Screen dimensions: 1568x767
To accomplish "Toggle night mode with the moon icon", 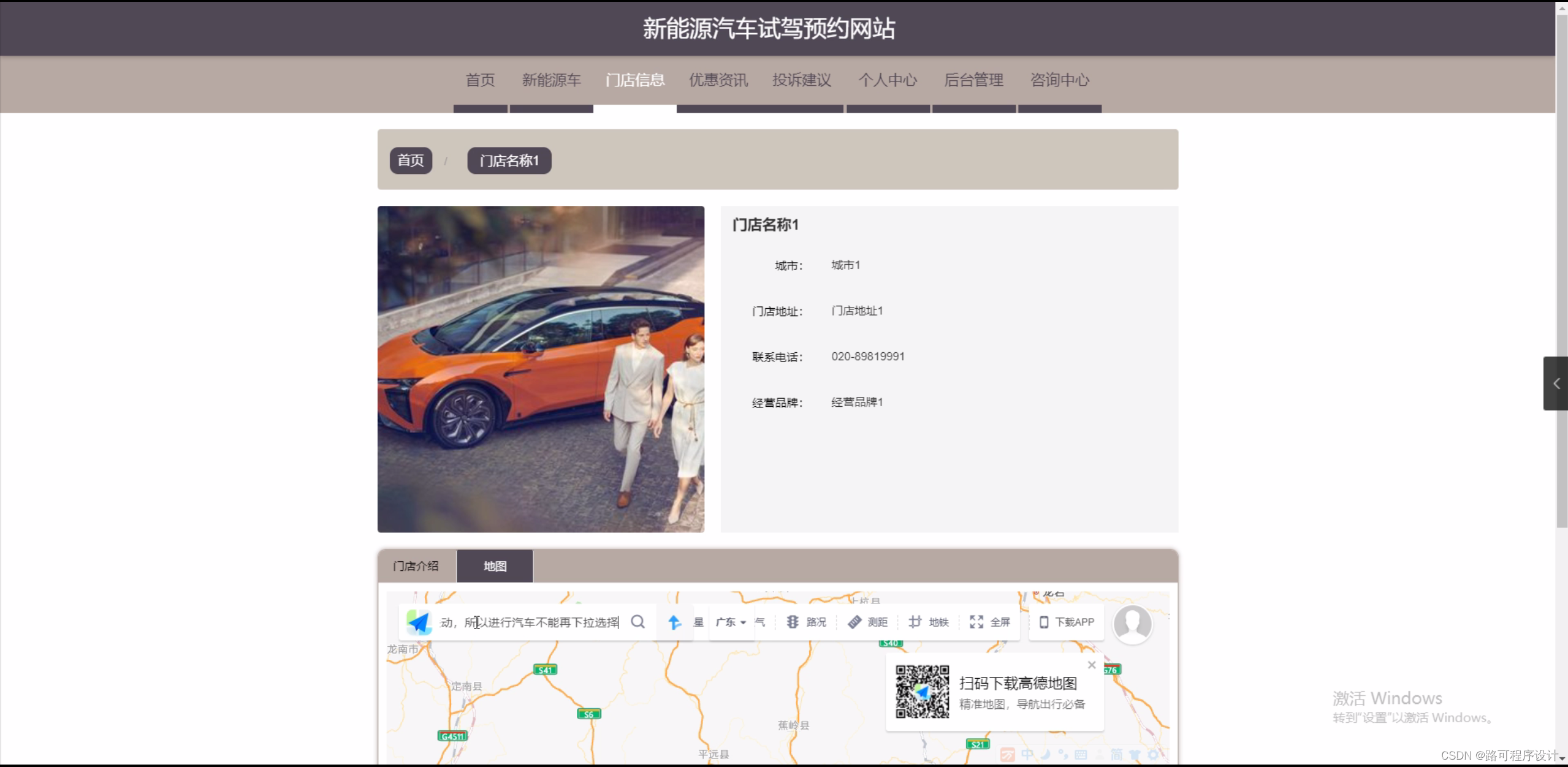I will tap(1046, 756).
